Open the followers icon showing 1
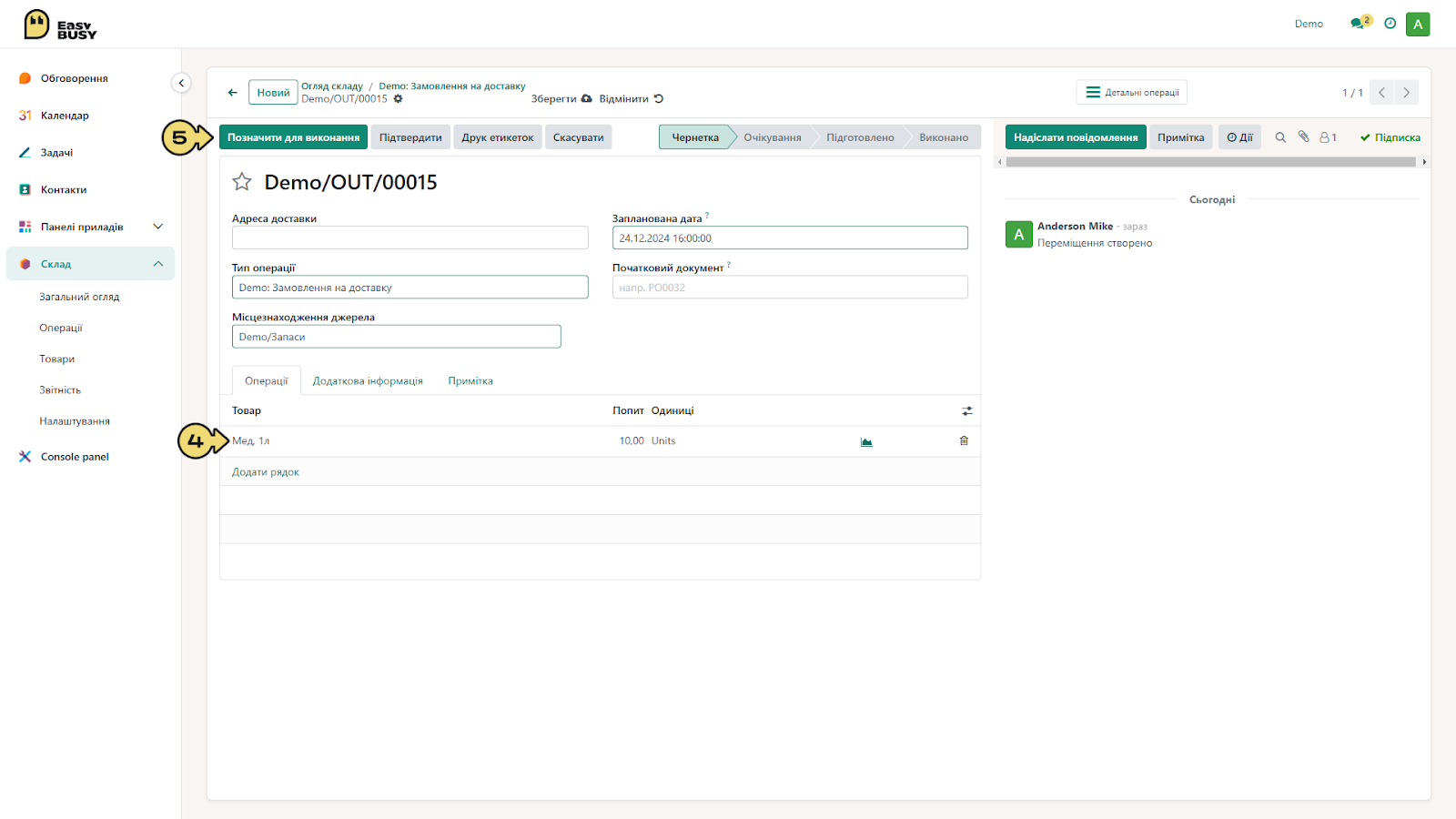This screenshot has width=1456, height=819. 1328,137
